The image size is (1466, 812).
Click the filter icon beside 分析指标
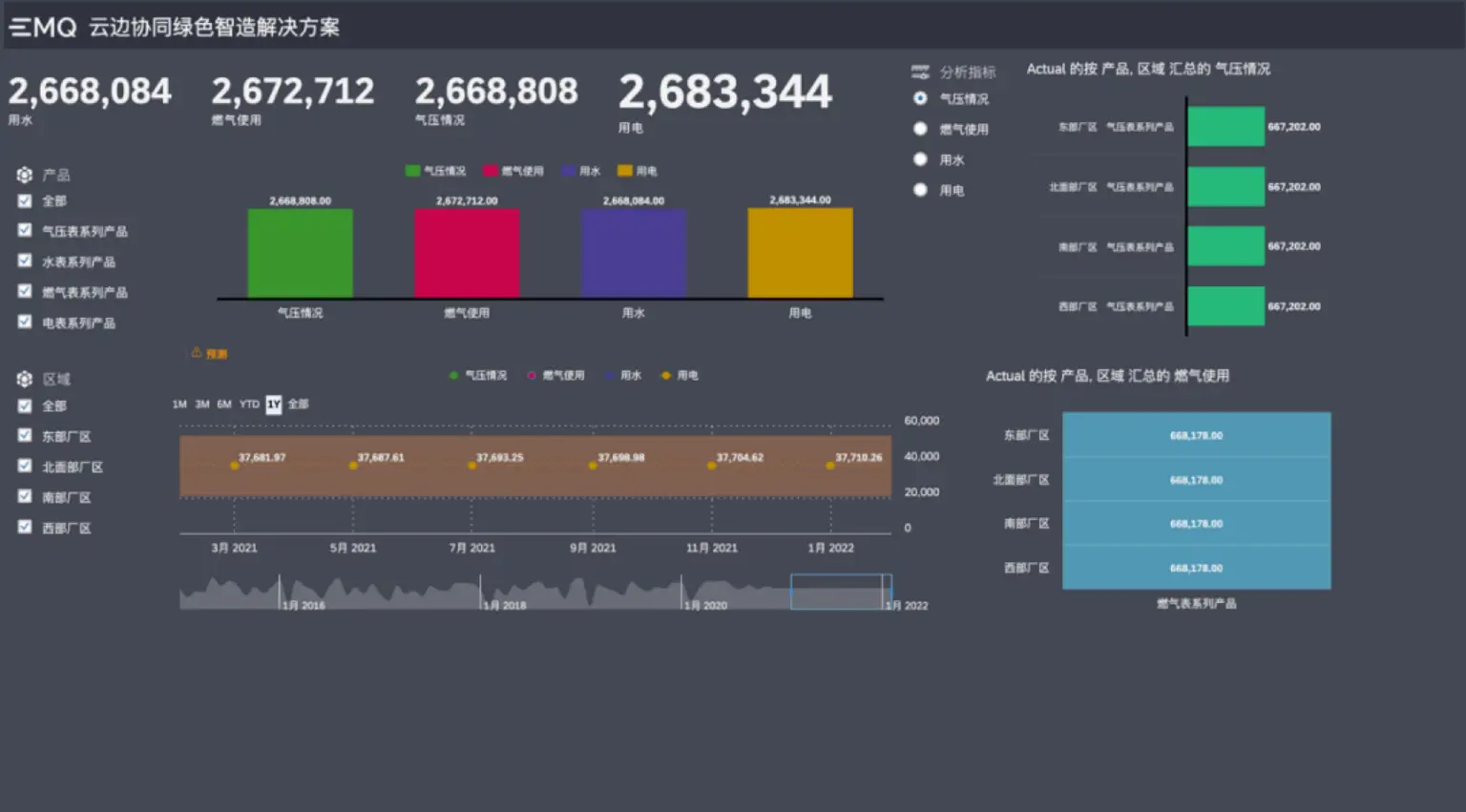920,73
